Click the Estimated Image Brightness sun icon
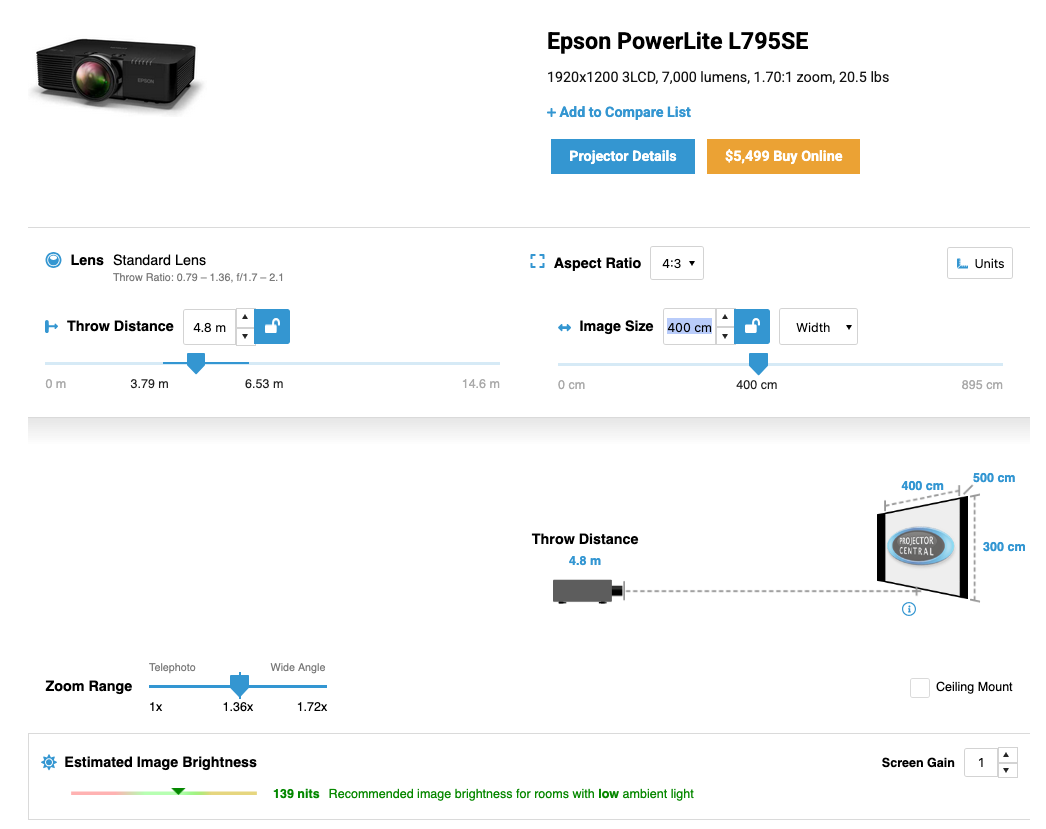 coord(49,762)
